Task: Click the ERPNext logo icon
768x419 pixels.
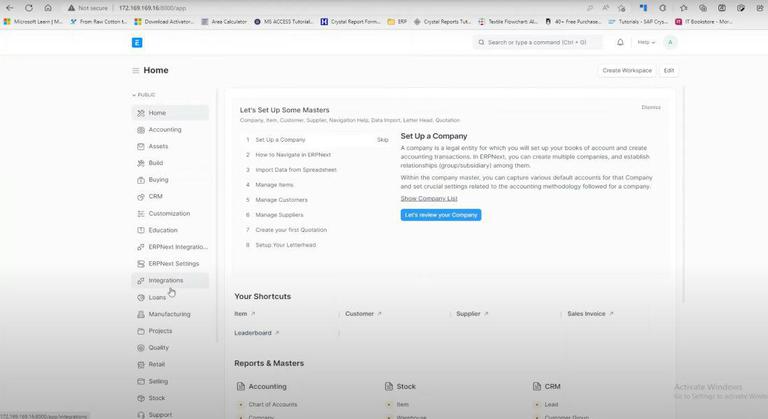Action: tap(137, 43)
